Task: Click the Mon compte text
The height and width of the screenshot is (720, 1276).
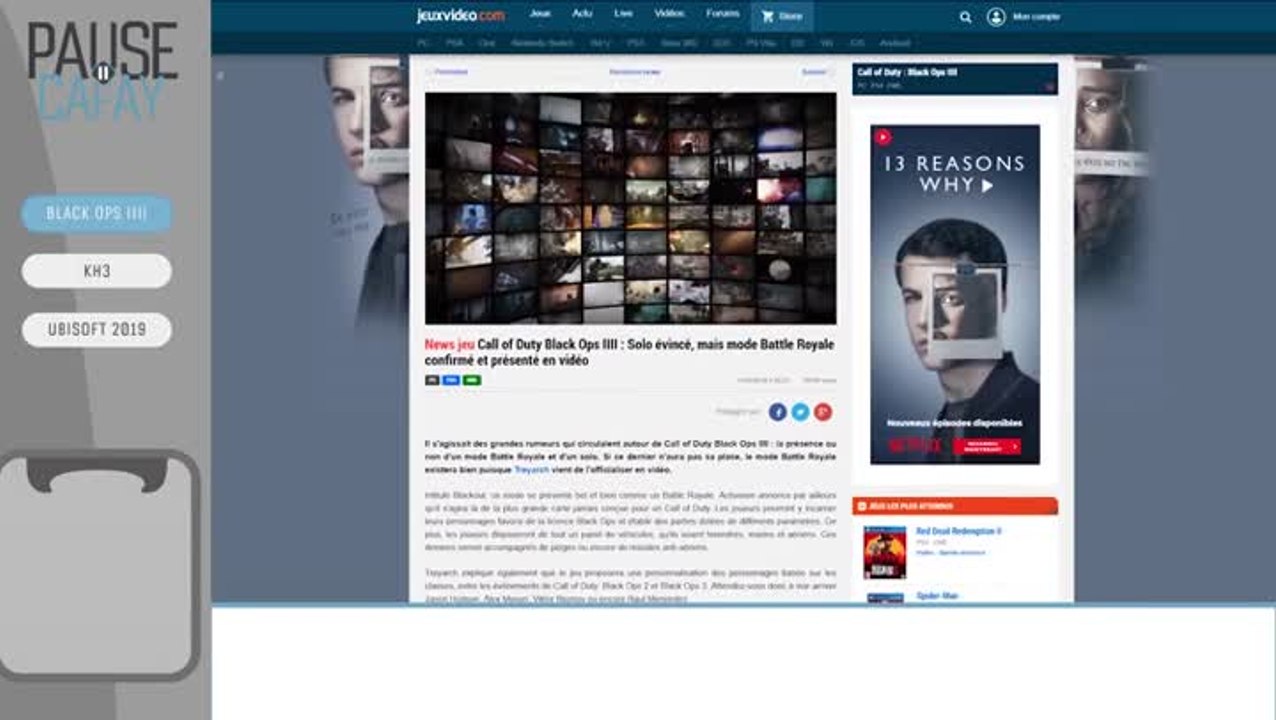Action: click(x=1037, y=17)
